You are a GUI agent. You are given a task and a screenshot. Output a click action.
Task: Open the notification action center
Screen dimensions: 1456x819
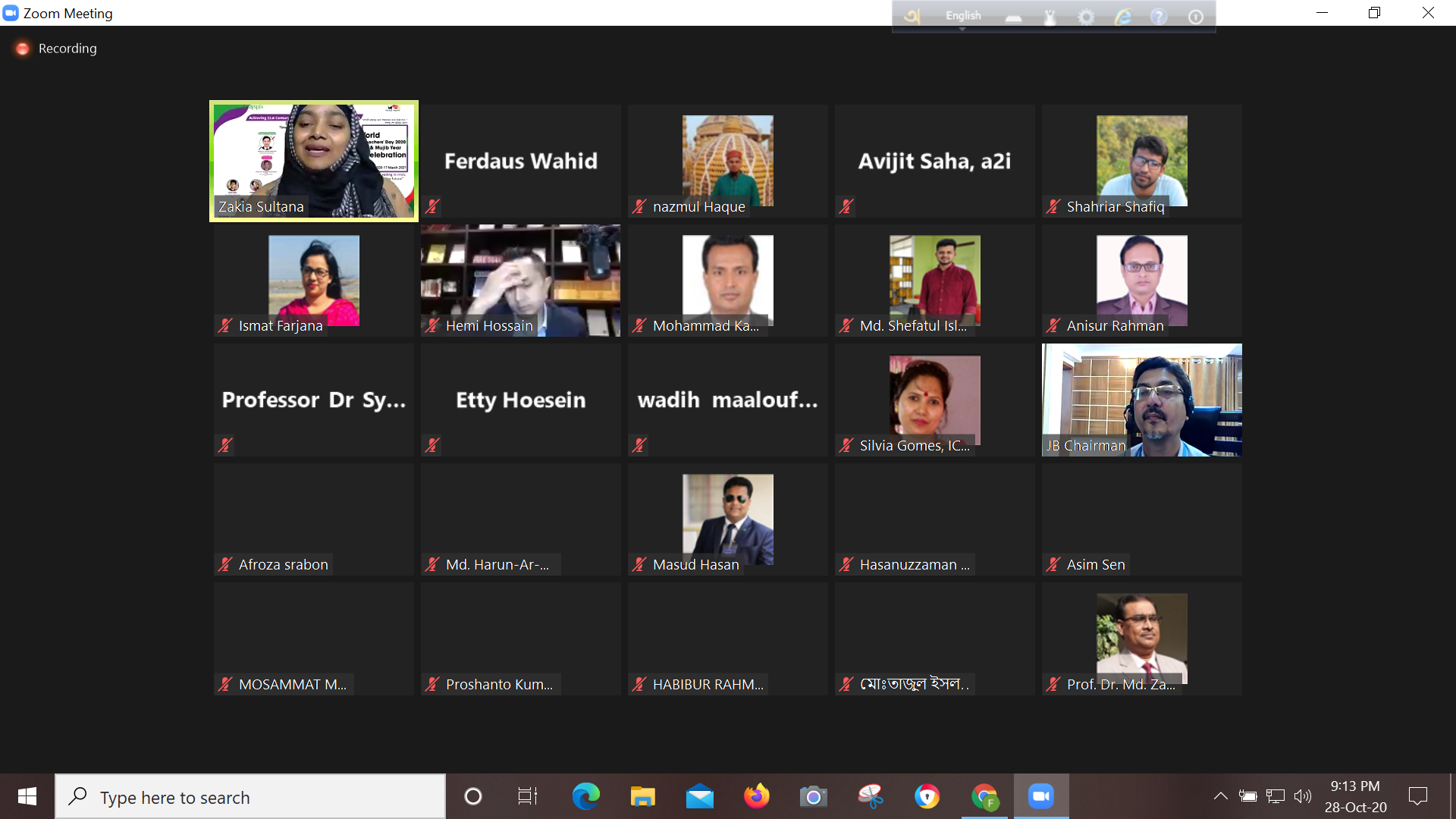(x=1417, y=796)
